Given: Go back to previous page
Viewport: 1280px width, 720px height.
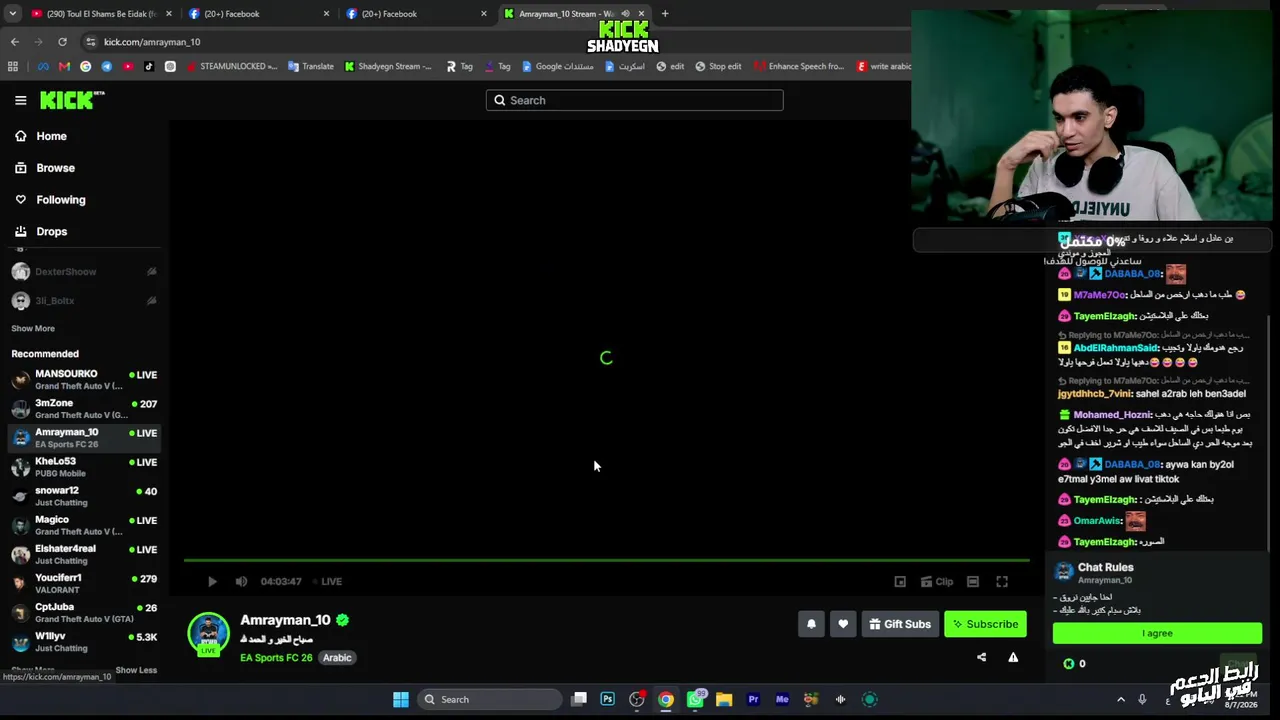Looking at the screenshot, I should coord(14,42).
